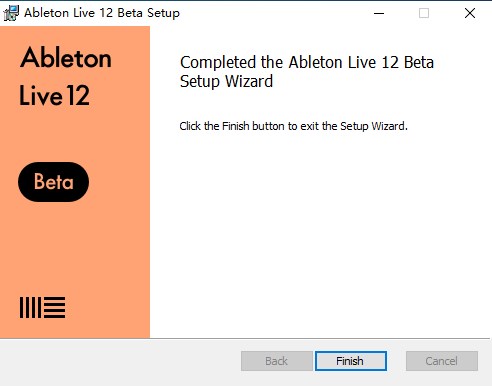Click the large Ableton wordmark
The width and height of the screenshot is (492, 386).
tap(66, 57)
